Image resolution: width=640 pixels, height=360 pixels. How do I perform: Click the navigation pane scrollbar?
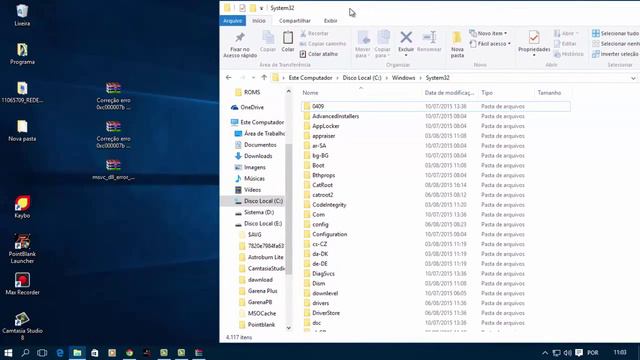coord(289,209)
